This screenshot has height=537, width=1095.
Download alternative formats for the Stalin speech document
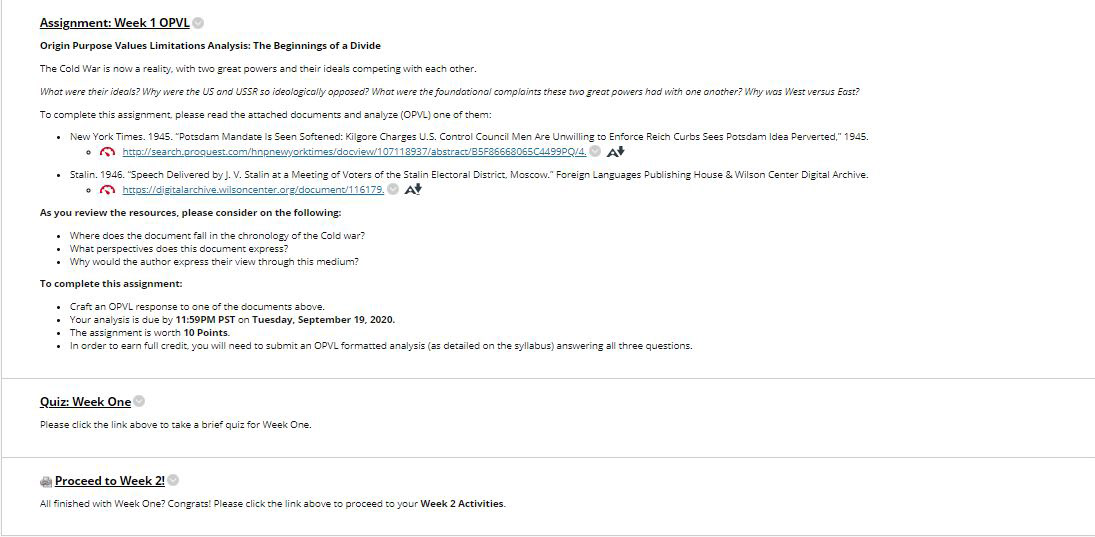click(x=413, y=189)
